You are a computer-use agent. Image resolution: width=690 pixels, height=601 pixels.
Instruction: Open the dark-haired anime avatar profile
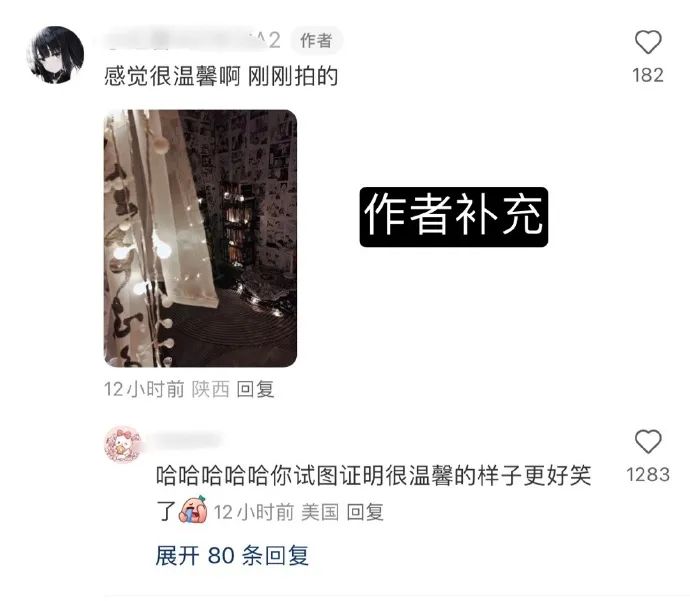[56, 55]
